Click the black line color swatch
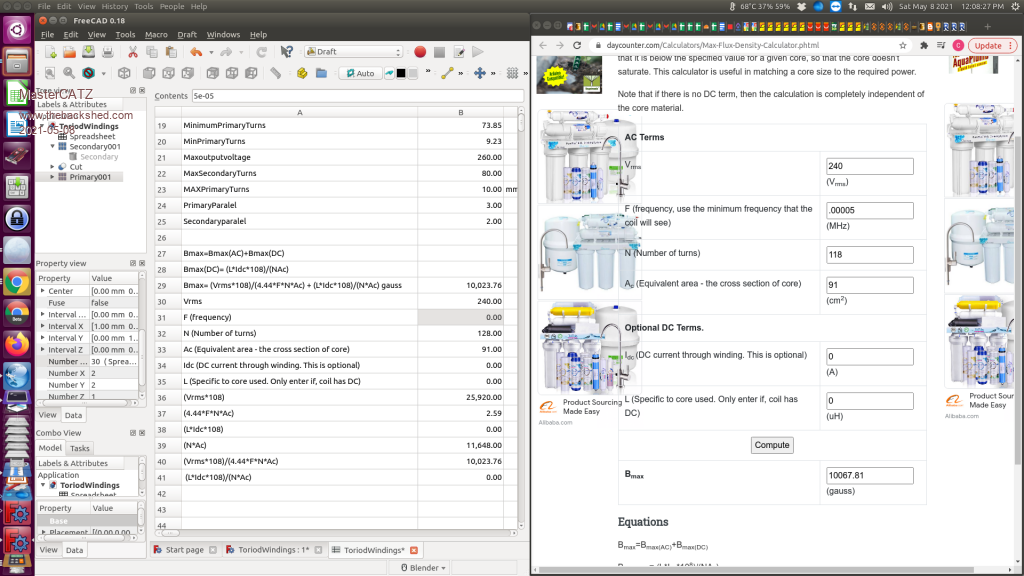This screenshot has height=576, width=1024. tap(401, 73)
